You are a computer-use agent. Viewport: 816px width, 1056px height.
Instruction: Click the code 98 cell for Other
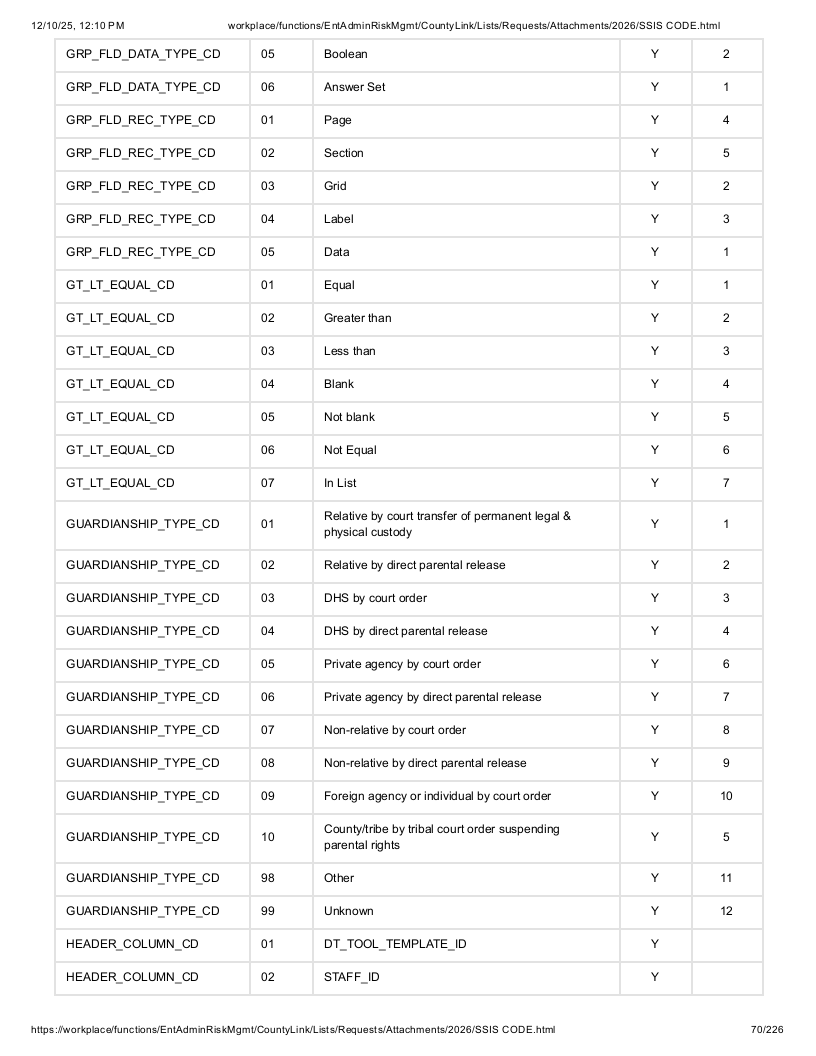click(281, 878)
